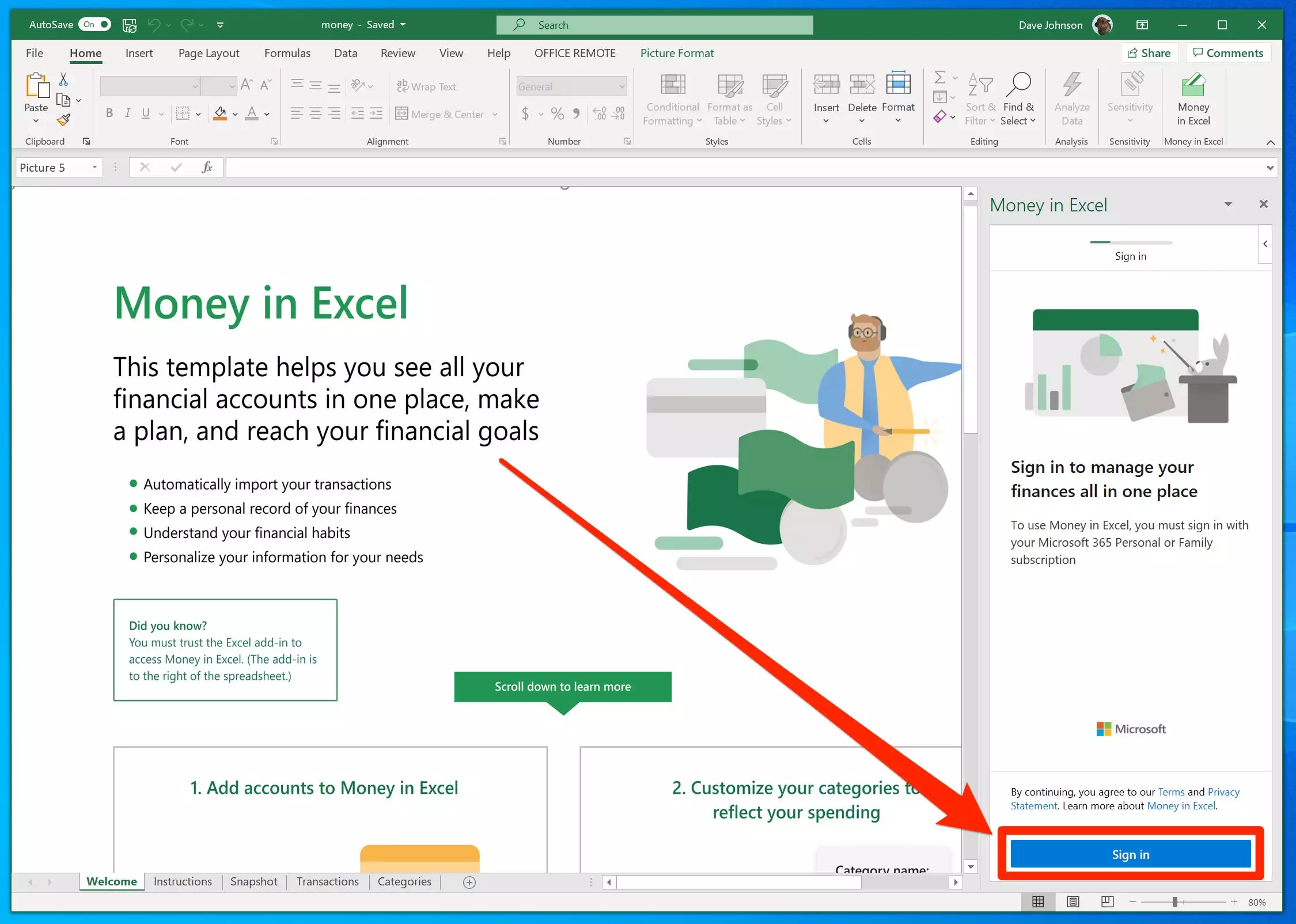Click the Accounting dollar format icon
This screenshot has width=1296, height=924.
coord(525,113)
